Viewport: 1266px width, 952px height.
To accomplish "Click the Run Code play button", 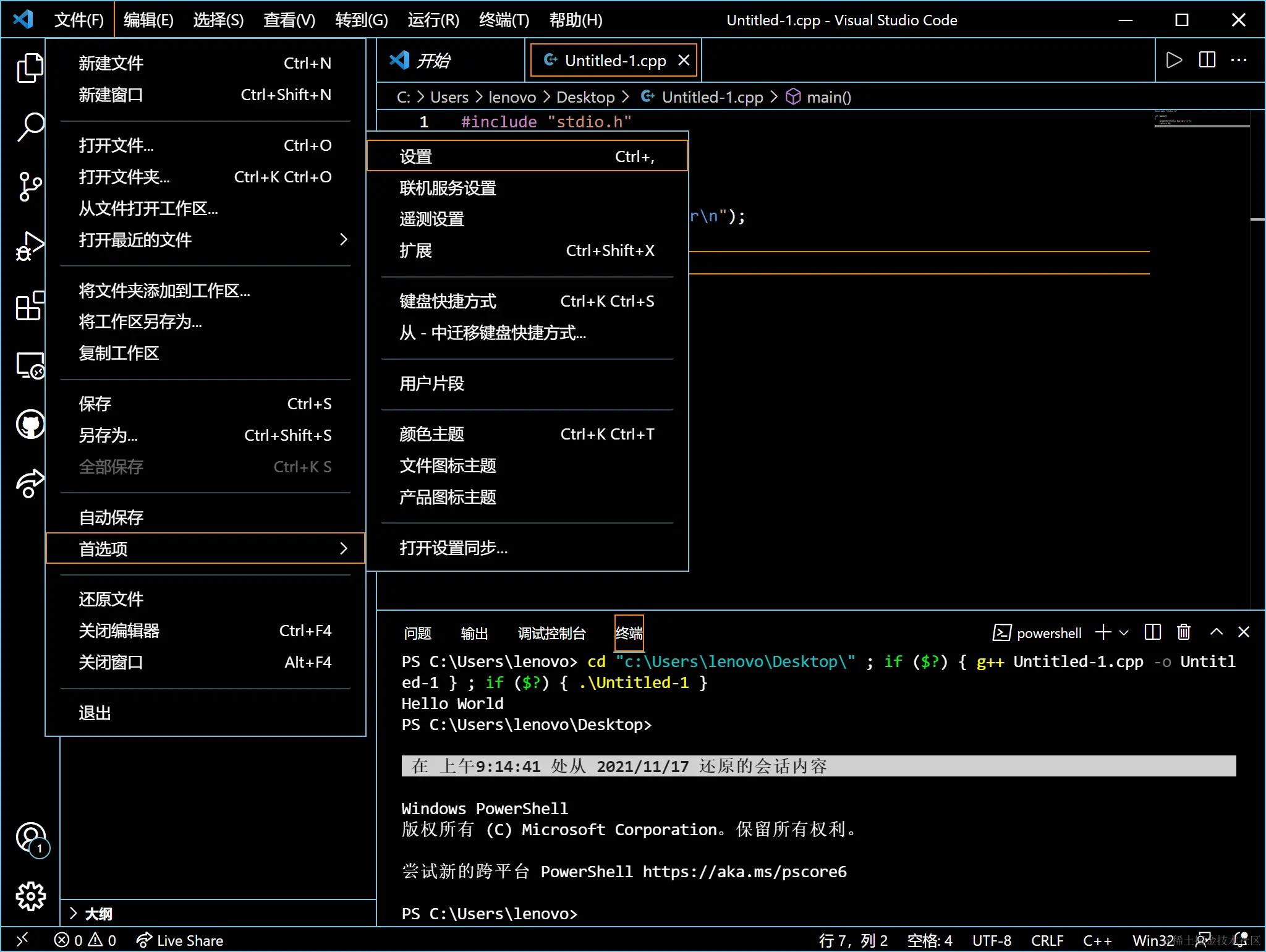I will pyautogui.click(x=1174, y=60).
